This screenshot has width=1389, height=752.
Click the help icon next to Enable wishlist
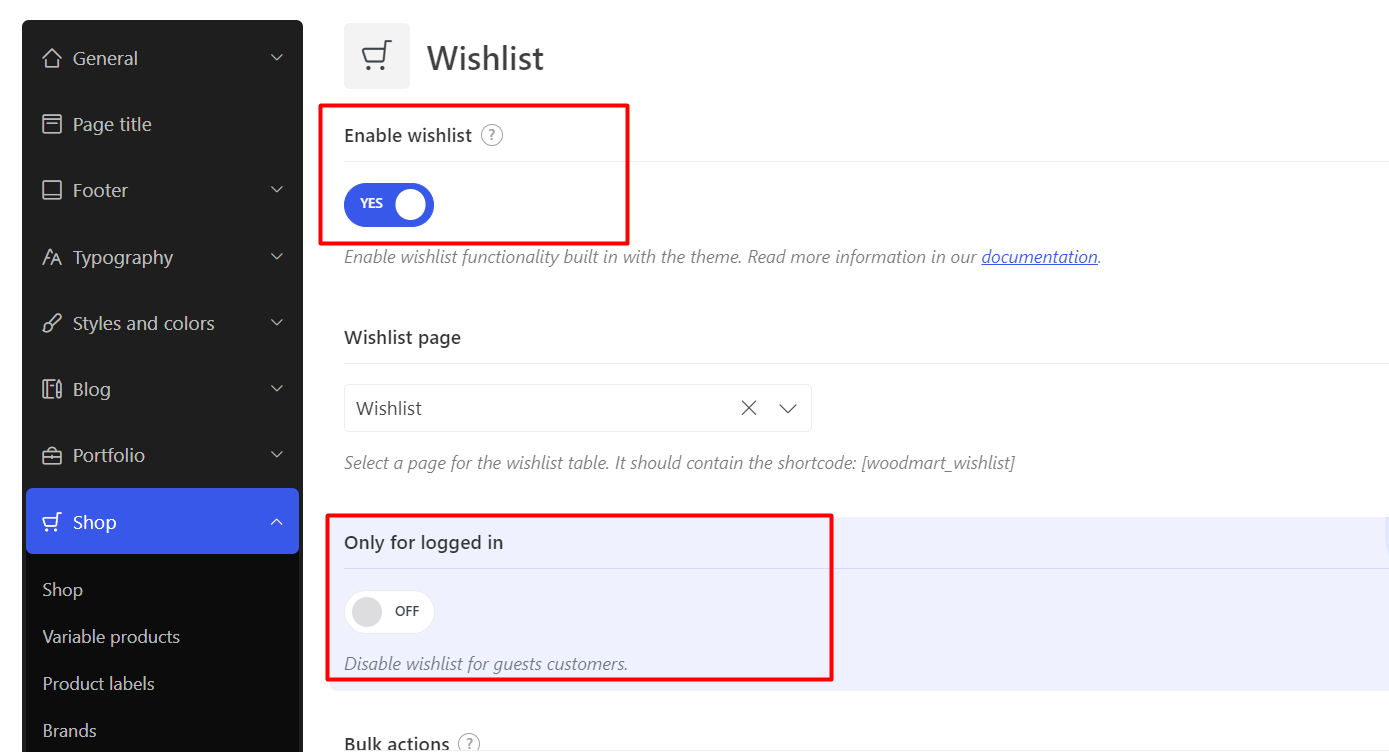[491, 135]
